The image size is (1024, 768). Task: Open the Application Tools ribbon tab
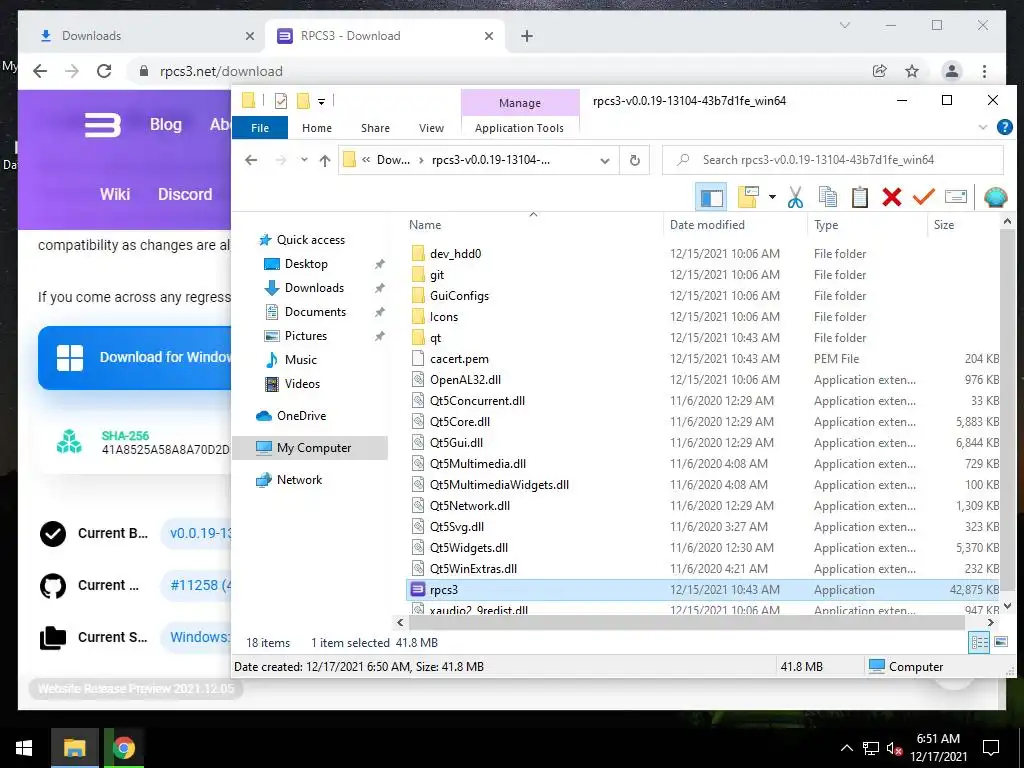[x=519, y=128]
